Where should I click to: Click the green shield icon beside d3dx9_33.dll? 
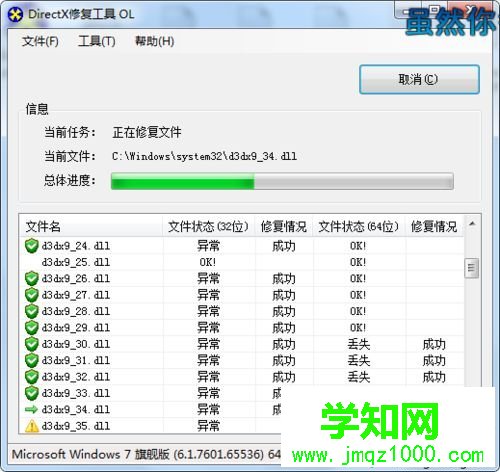[x=32, y=393]
